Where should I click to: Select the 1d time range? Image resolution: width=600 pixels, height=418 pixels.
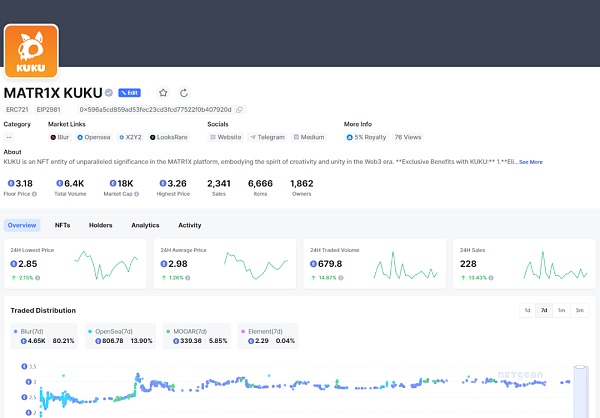tap(528, 310)
